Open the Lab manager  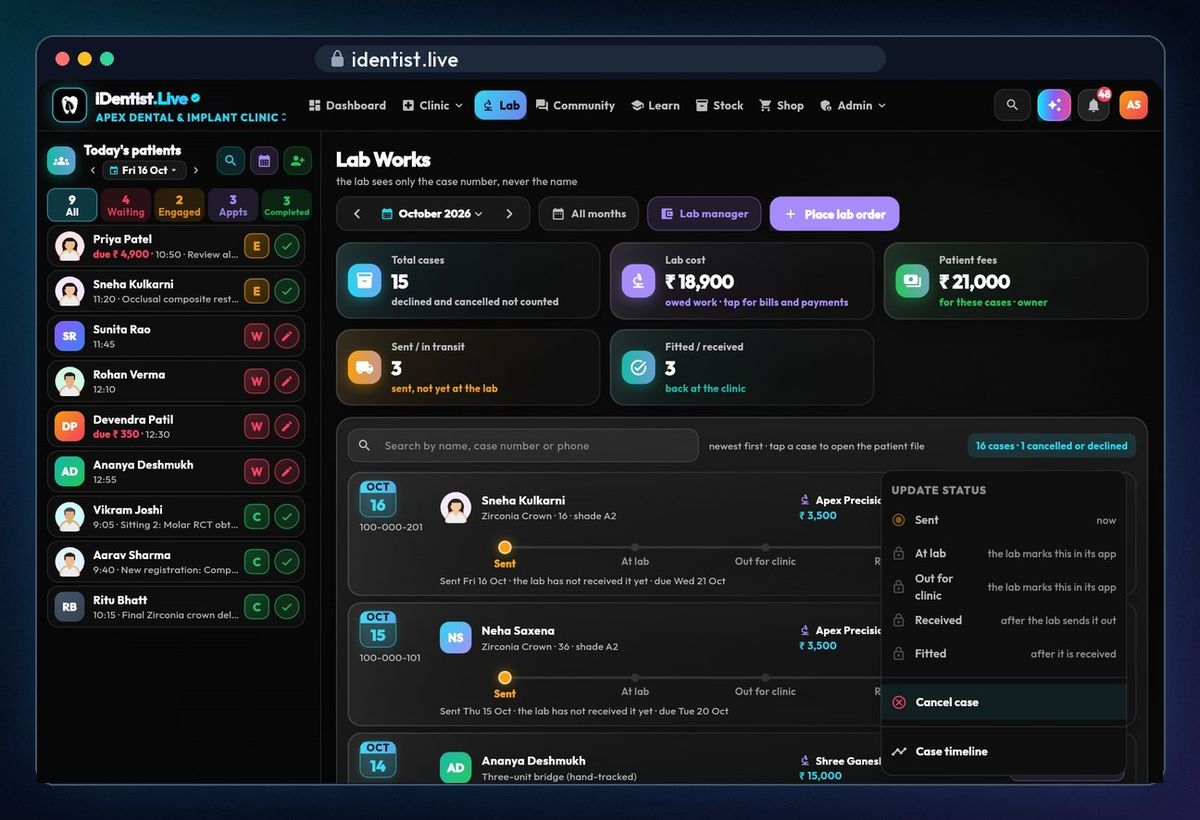pos(704,214)
